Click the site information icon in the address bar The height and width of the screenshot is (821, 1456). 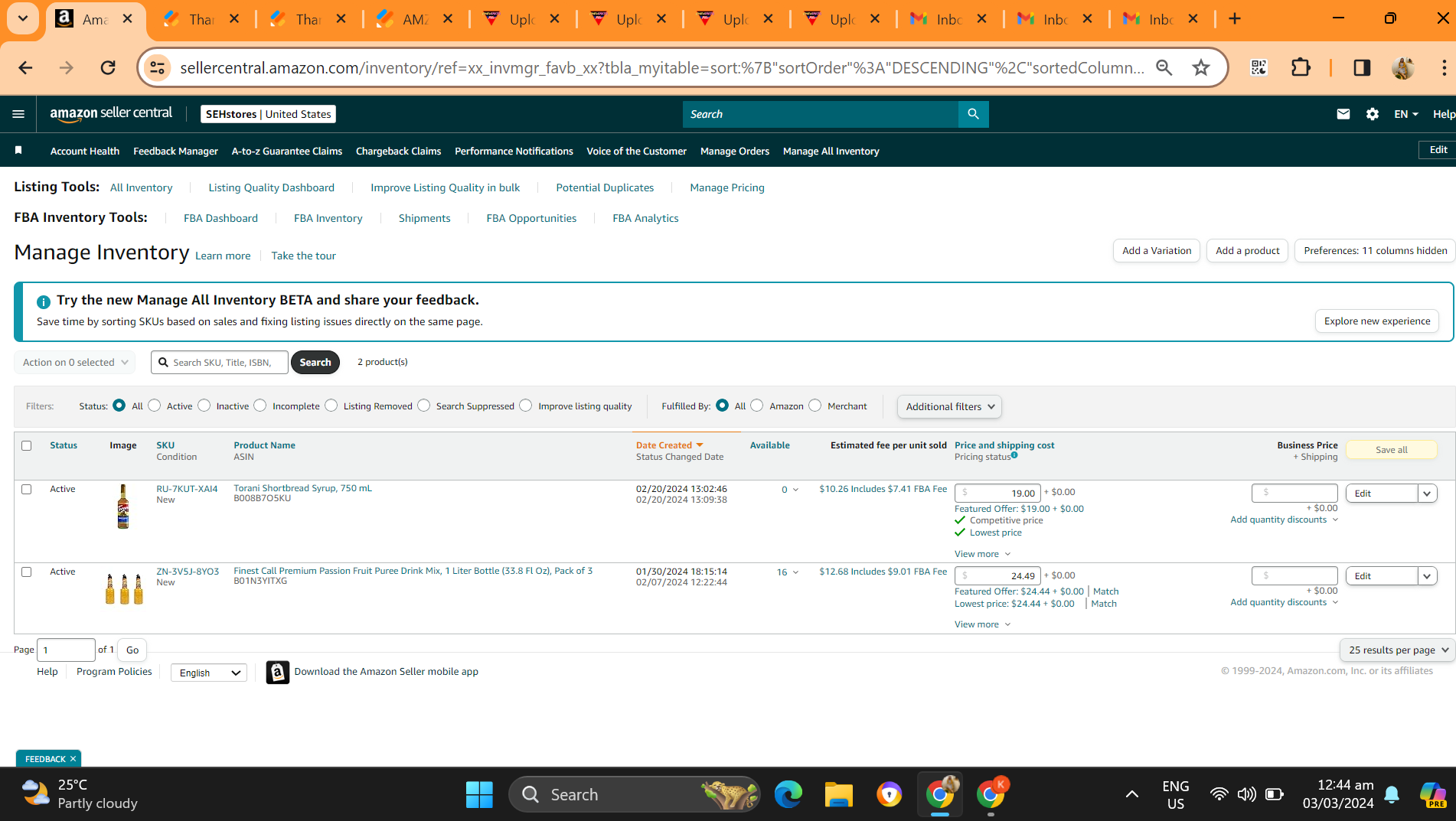point(157,68)
